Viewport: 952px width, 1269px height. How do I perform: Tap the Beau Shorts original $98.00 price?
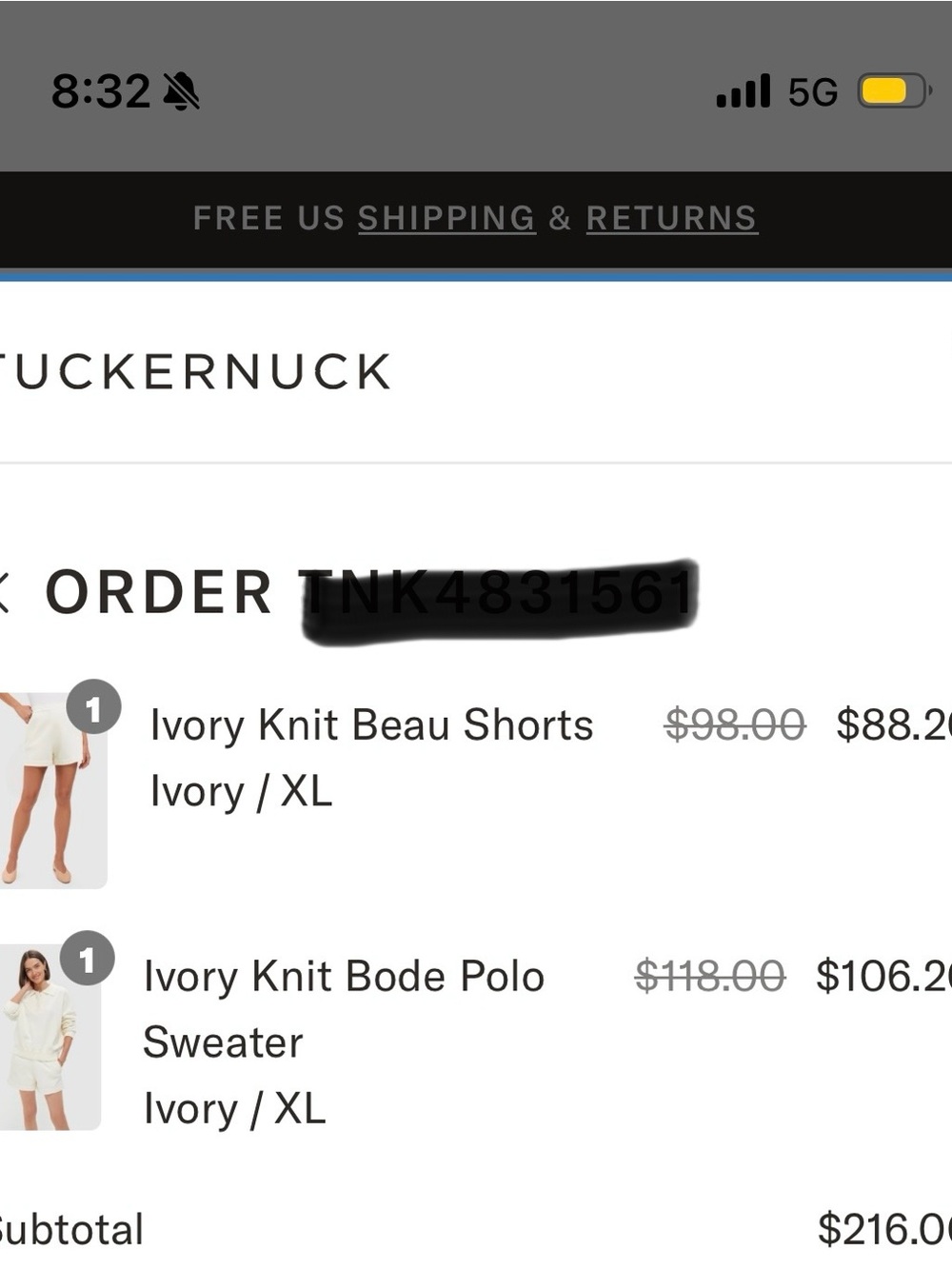click(735, 724)
